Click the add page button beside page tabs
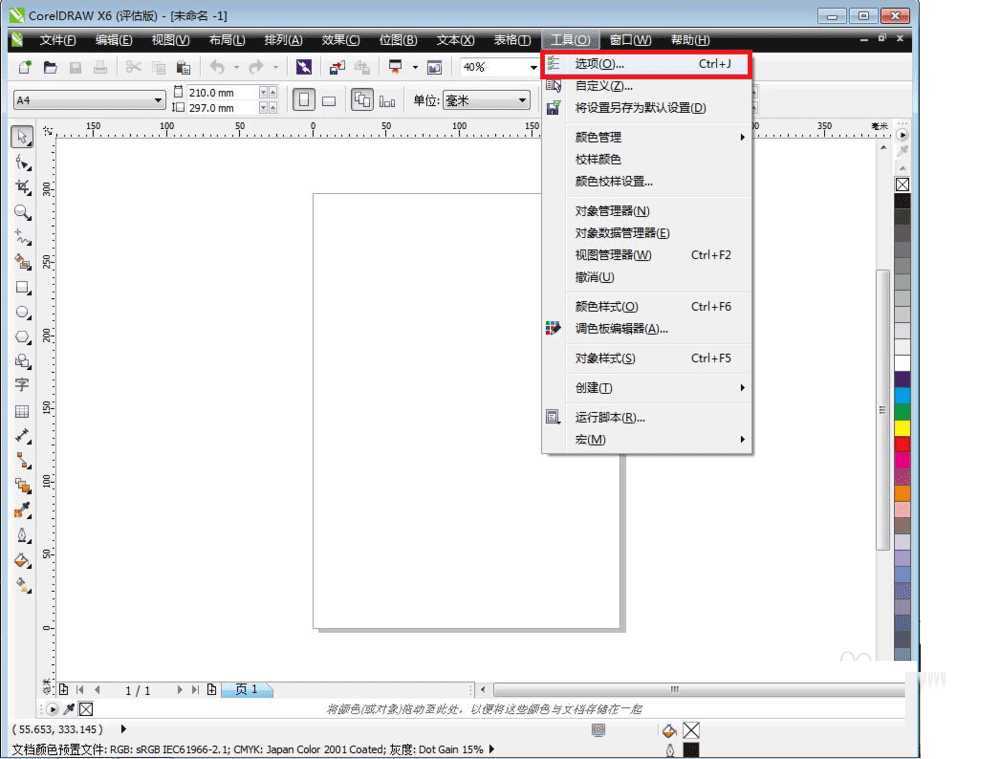This screenshot has height=759, width=1000. tap(211, 690)
